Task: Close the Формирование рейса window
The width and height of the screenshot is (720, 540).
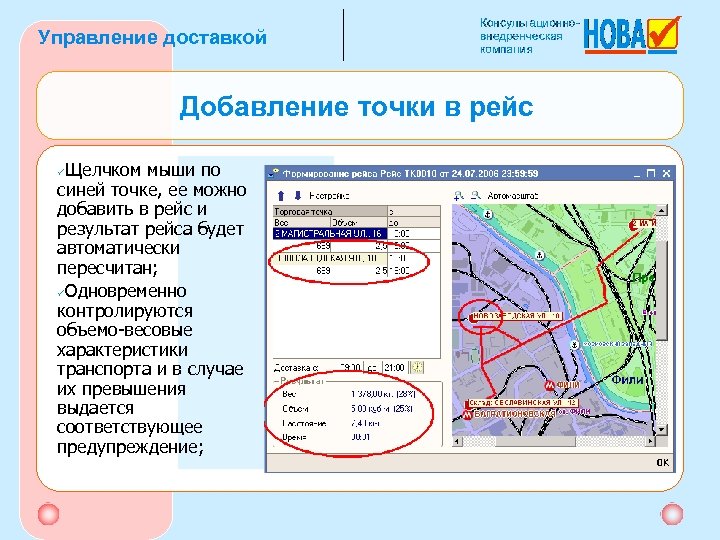Action: 666,174
